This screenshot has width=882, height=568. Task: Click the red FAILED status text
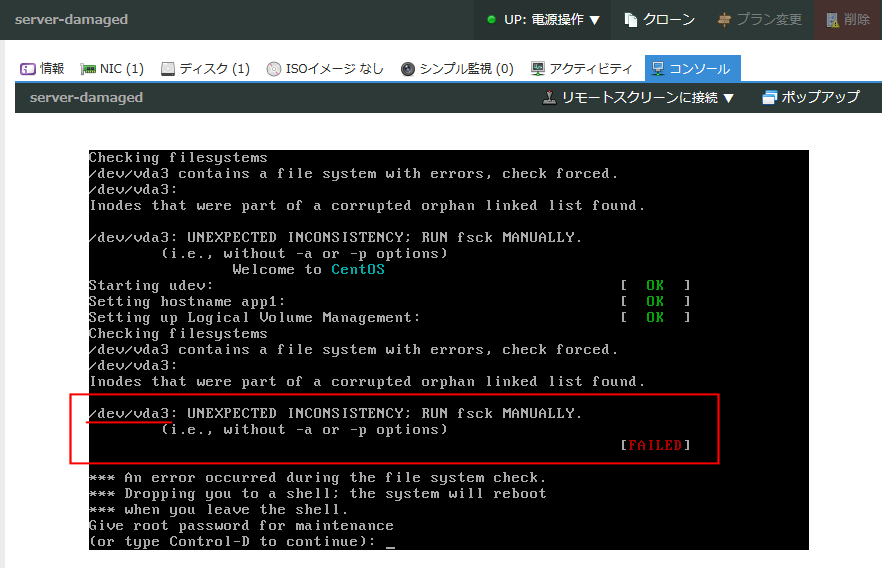click(x=655, y=445)
